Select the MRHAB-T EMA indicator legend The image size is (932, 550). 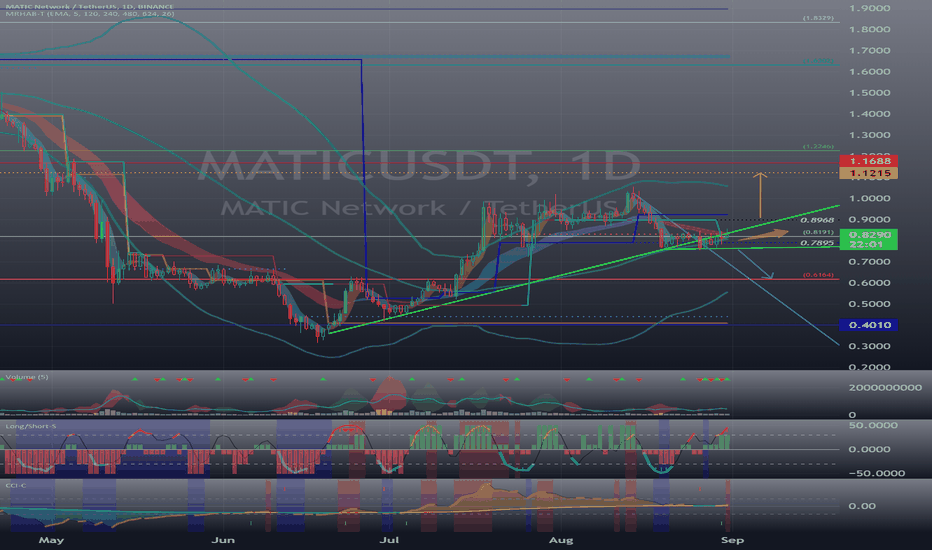[89, 13]
